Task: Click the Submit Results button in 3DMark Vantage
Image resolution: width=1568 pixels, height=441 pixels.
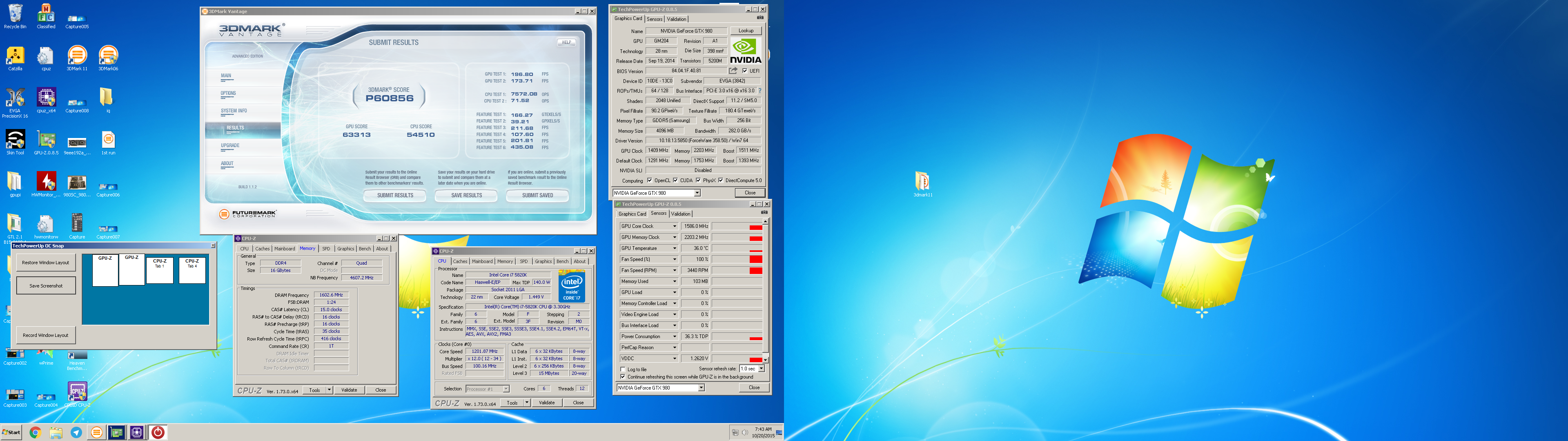Action: (395, 196)
